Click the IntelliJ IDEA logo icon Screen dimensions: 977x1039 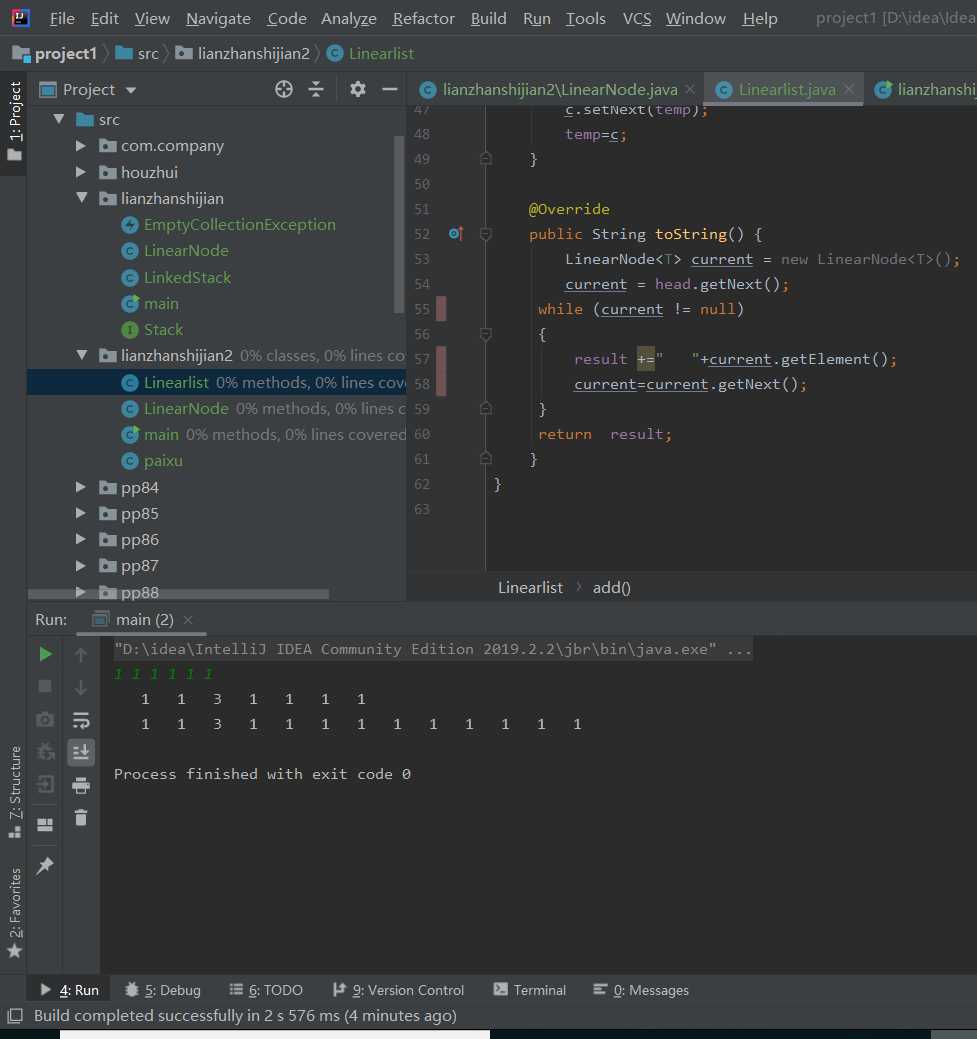[x=21, y=18]
